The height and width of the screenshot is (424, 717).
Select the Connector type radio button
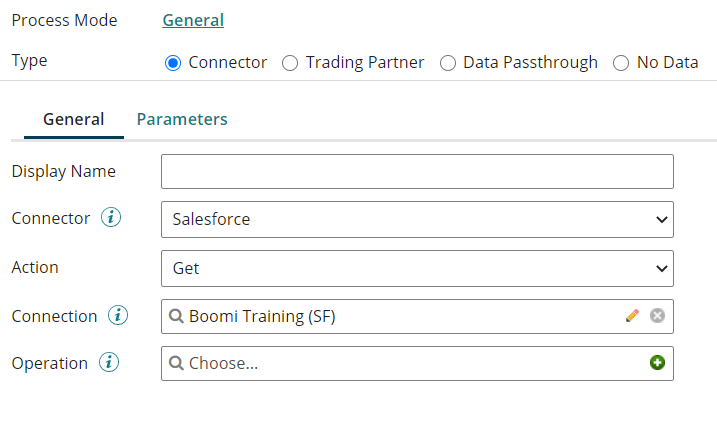pyautogui.click(x=173, y=63)
